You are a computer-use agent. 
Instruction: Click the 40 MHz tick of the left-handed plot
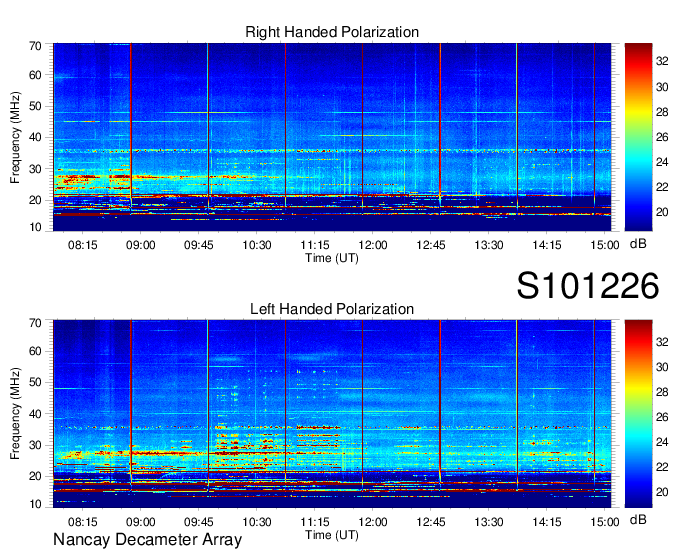click(35, 414)
